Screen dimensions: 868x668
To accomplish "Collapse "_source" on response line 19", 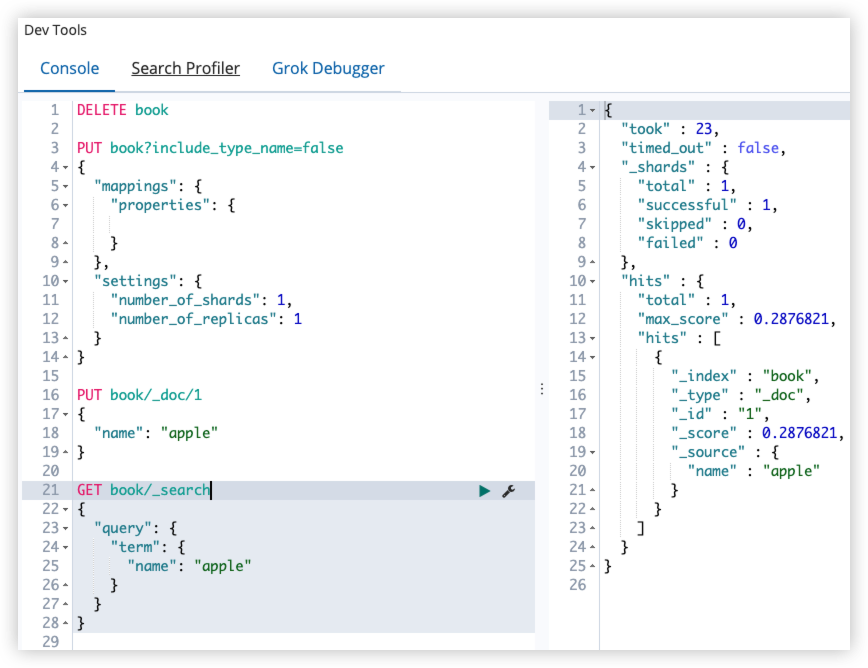I will click(592, 452).
